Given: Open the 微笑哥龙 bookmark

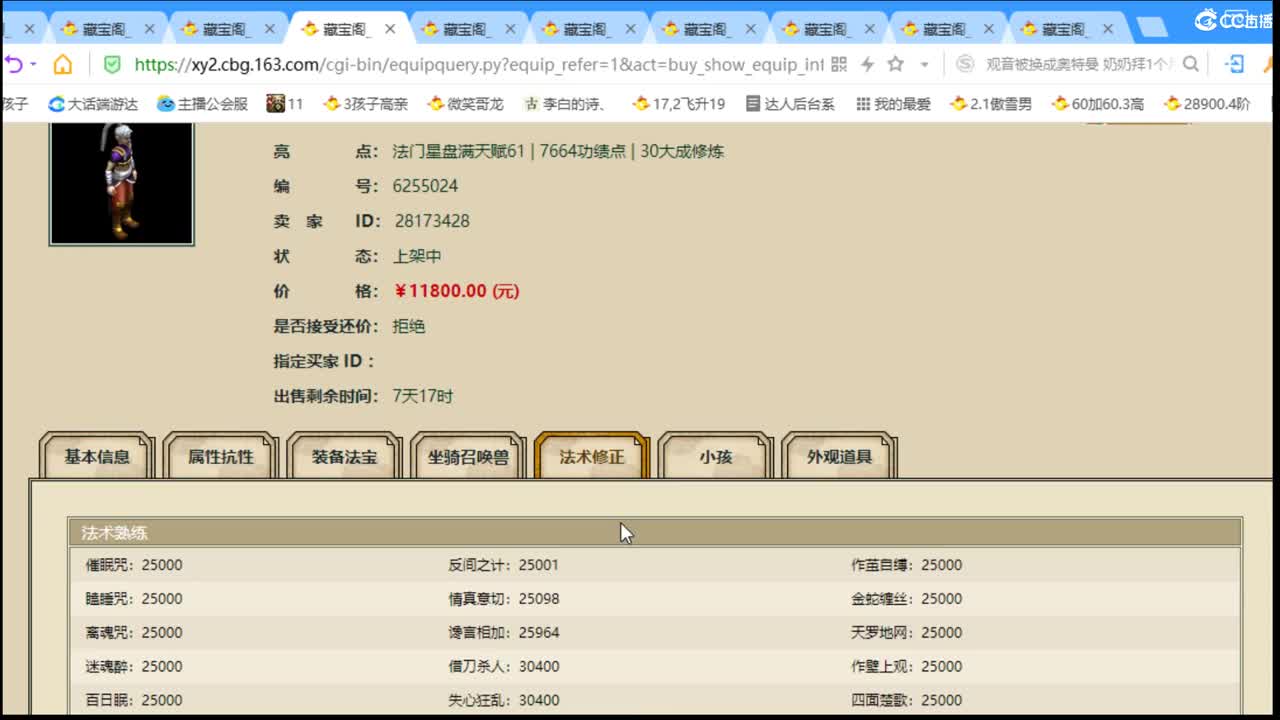Looking at the screenshot, I should coord(465,103).
